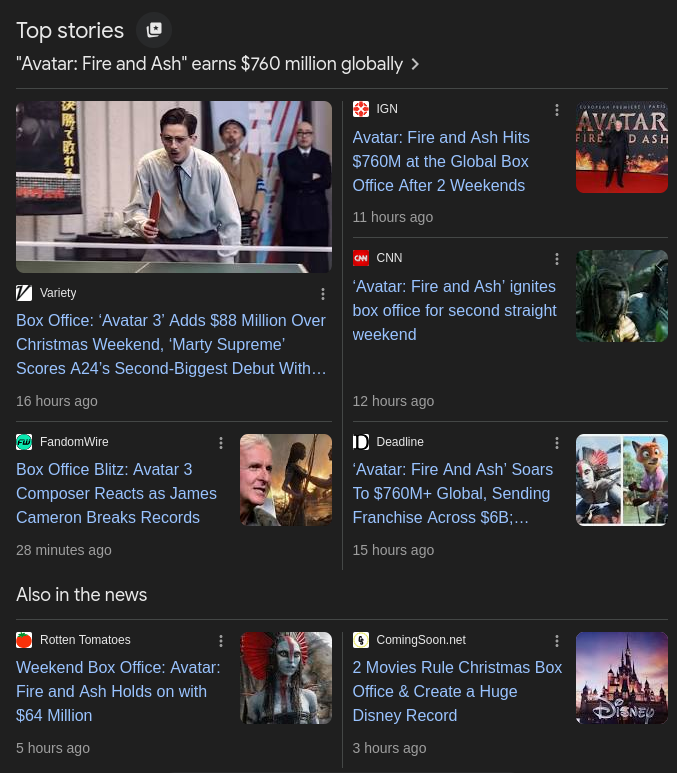
Task: Open the Deadline 'Soars To $760M+ Global' article
Action: tap(453, 493)
